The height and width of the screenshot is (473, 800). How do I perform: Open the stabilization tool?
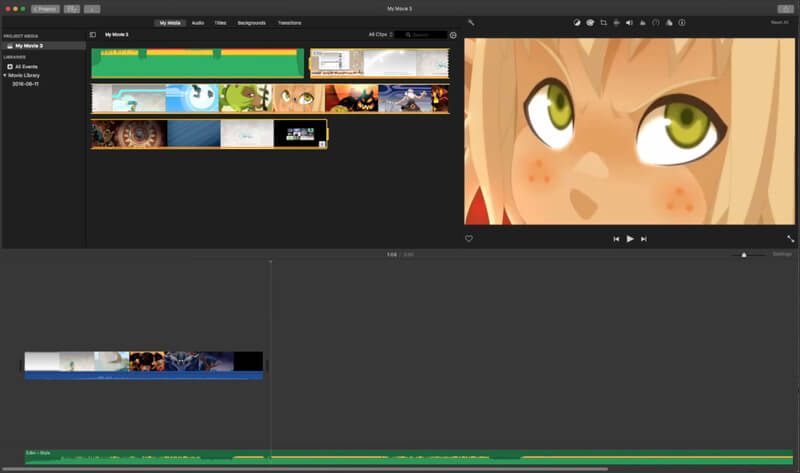tap(616, 22)
